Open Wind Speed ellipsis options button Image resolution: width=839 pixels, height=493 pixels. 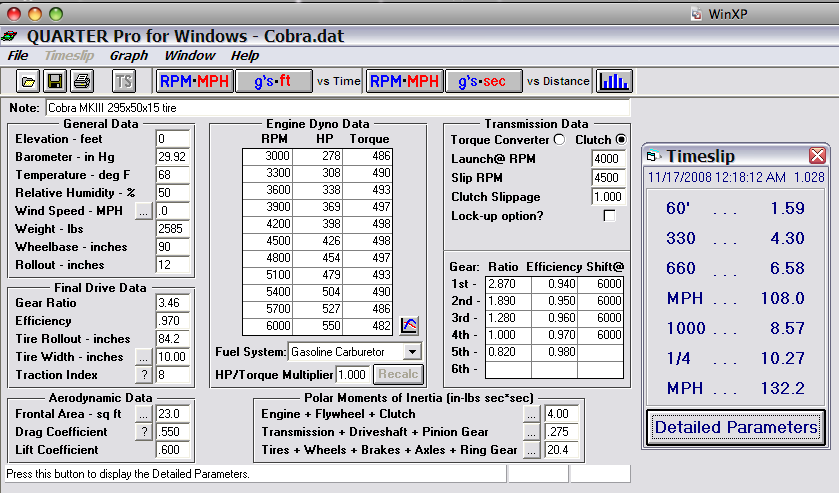[x=143, y=211]
